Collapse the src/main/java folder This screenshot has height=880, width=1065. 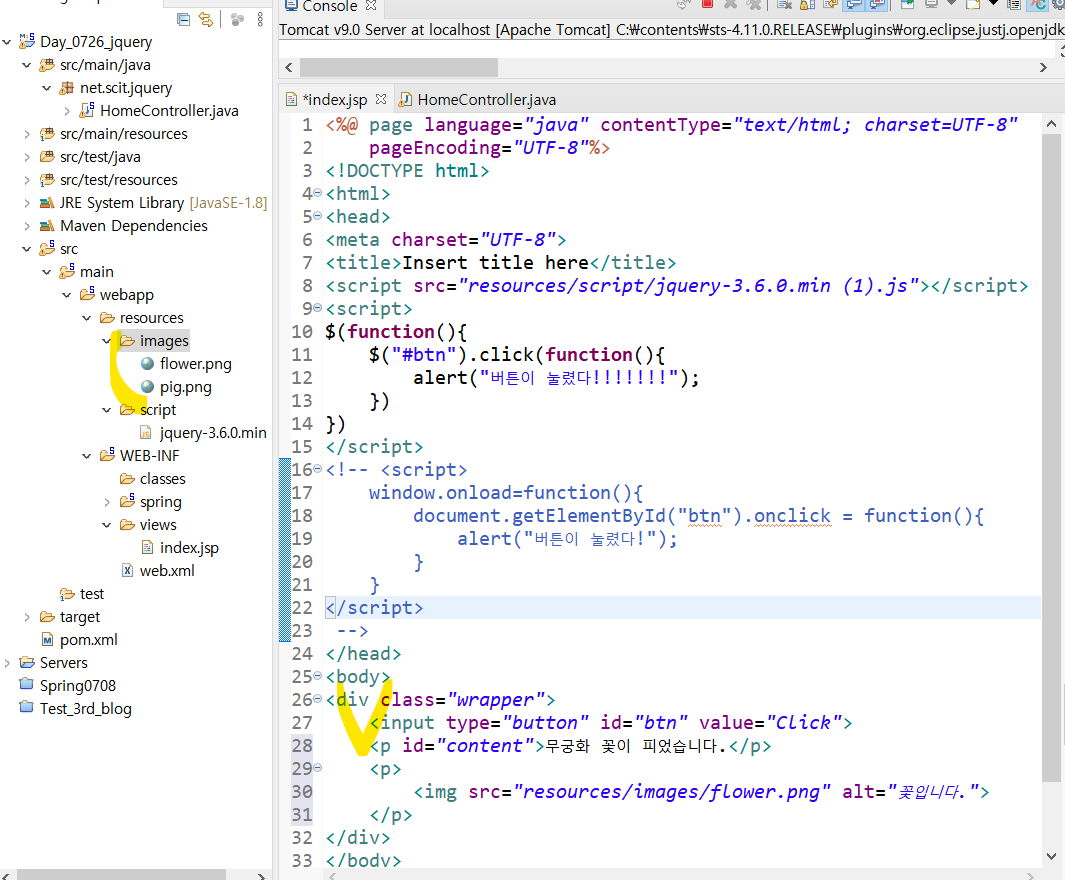[26, 65]
